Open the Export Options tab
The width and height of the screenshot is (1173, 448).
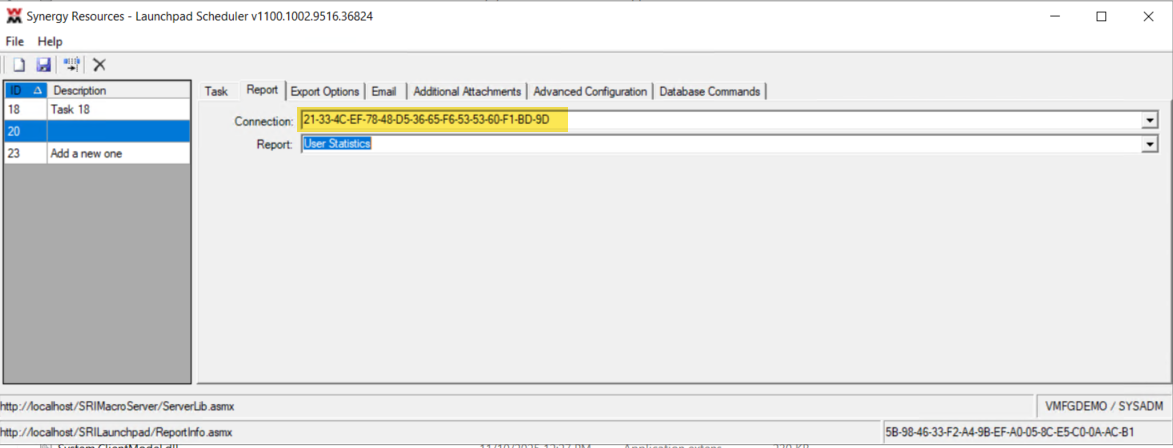pyautogui.click(x=325, y=91)
